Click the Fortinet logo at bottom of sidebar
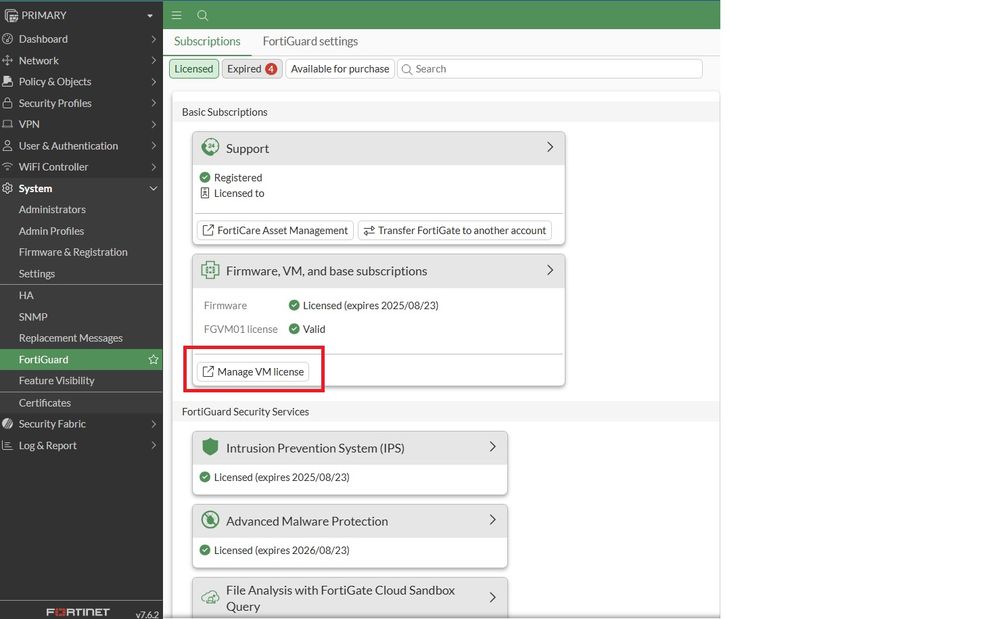 pos(78,611)
